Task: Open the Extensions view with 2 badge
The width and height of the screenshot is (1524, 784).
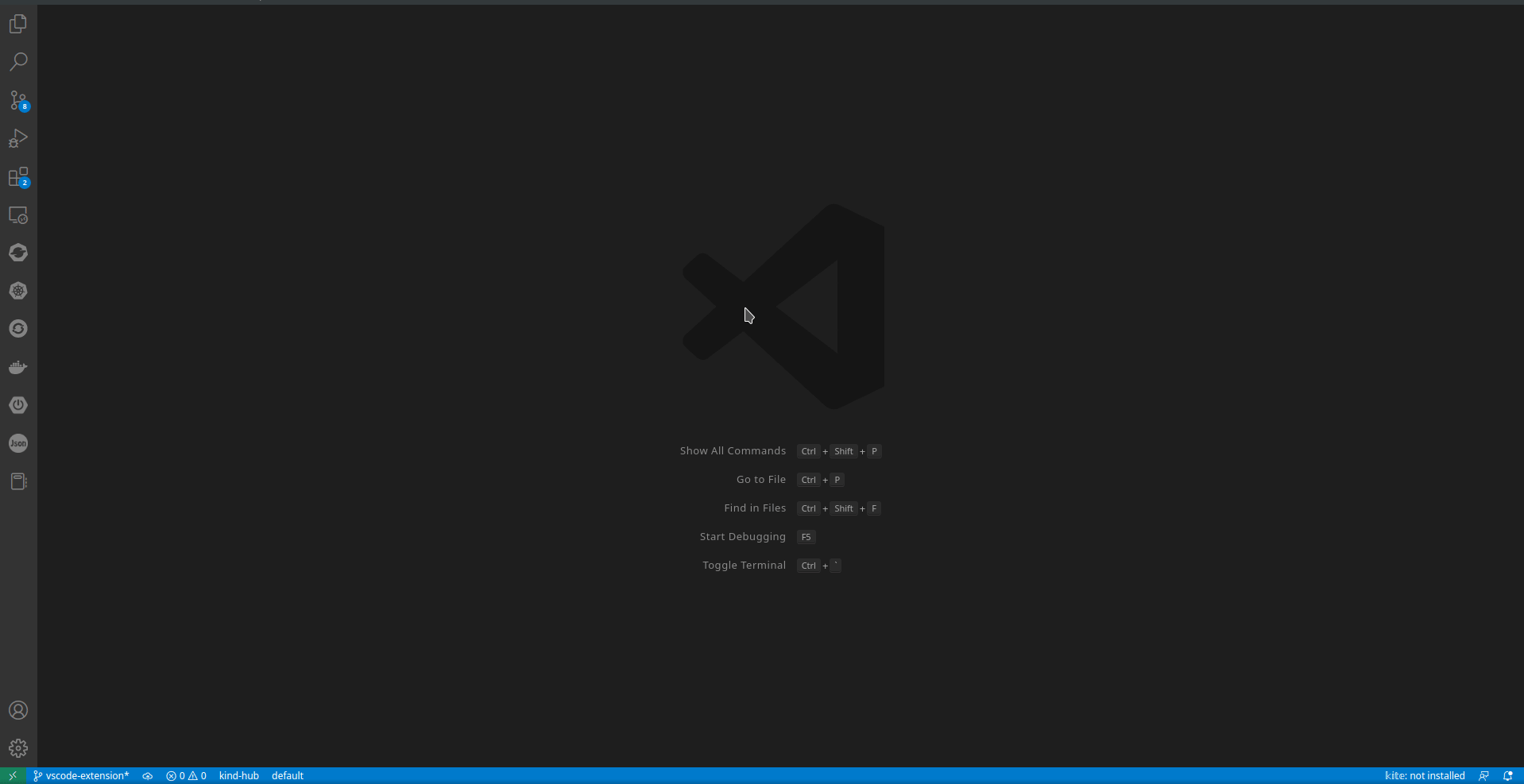Action: click(x=18, y=176)
